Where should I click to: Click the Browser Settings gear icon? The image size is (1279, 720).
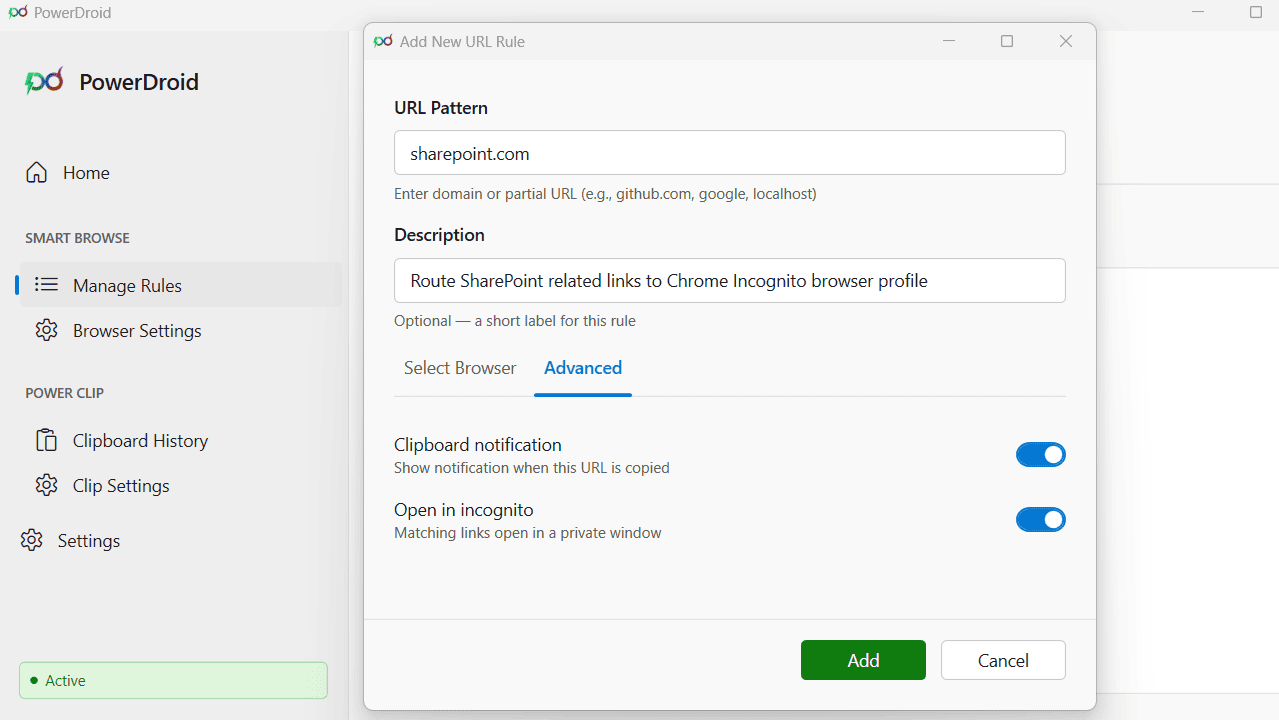tap(46, 330)
